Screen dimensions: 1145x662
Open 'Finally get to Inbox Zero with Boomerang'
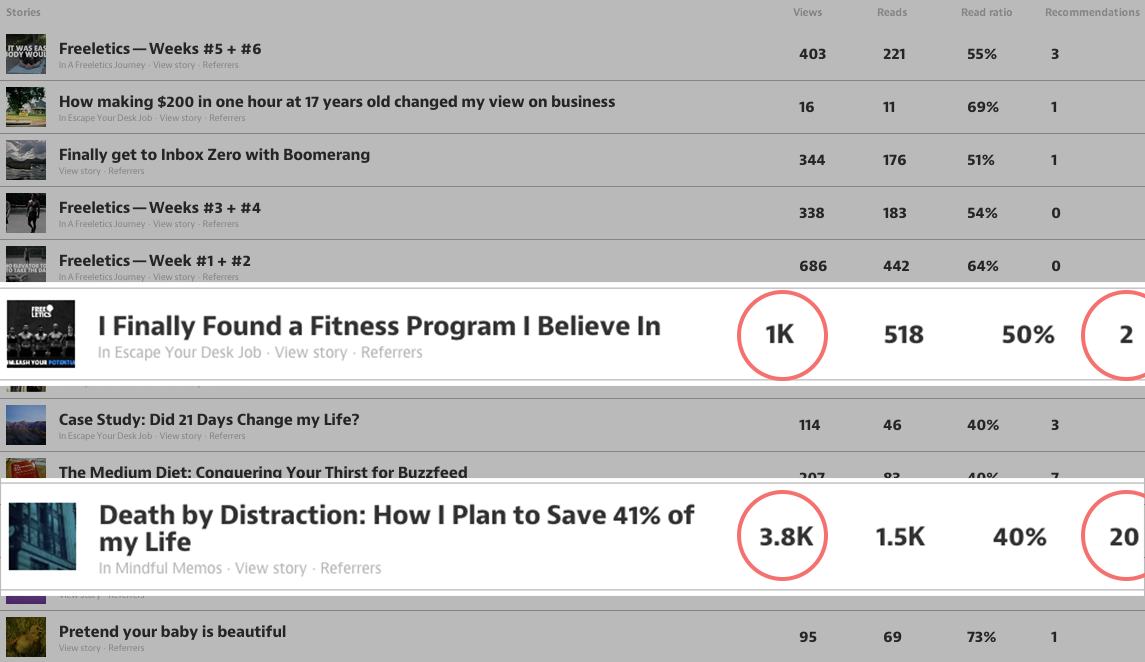pyautogui.click(x=215, y=155)
